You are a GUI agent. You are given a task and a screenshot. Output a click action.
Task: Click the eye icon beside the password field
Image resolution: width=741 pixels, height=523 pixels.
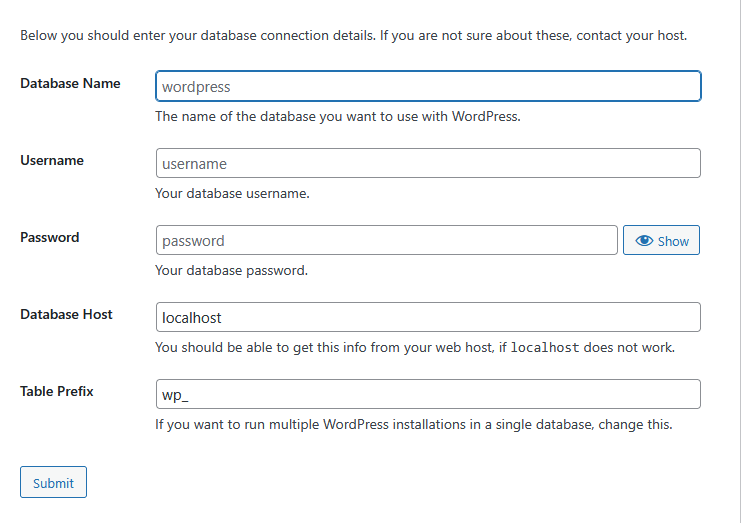click(644, 240)
